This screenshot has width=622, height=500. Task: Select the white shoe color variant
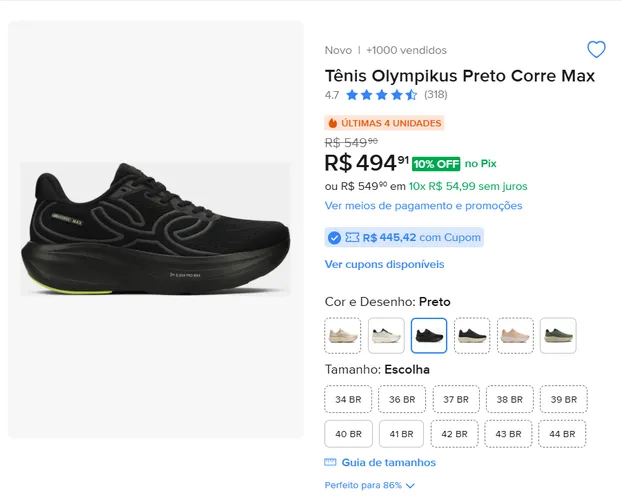386,336
